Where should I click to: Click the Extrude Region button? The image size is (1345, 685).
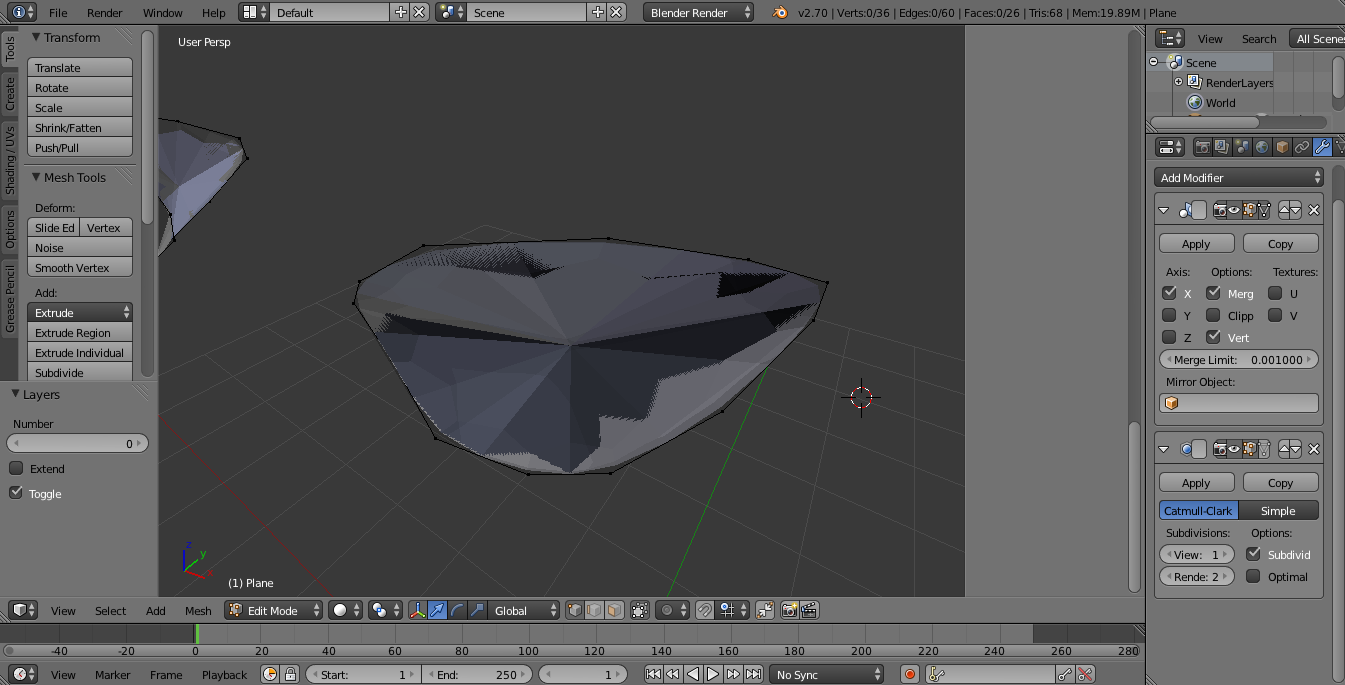point(80,332)
